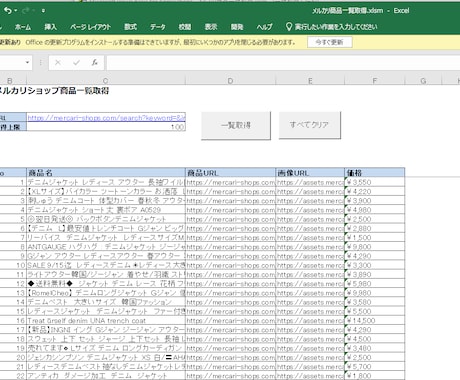The width and height of the screenshot is (460, 380).
Task: Click the 画像URL table header cell
Action: [x=310, y=173]
